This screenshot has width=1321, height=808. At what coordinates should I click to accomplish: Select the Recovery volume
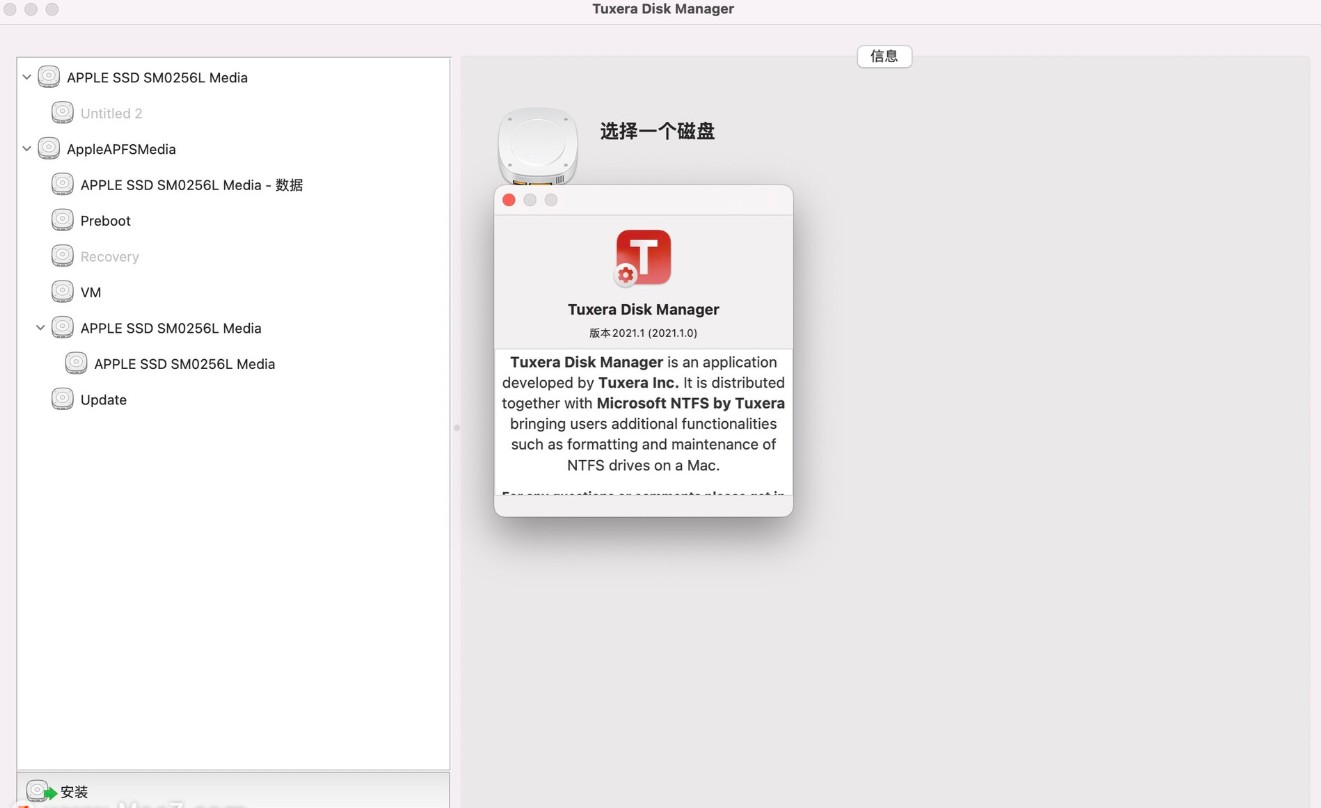point(109,257)
